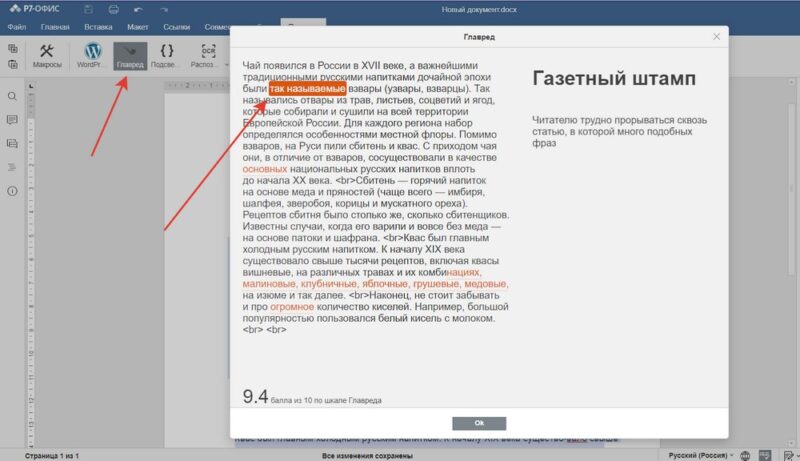Viewport: 800px width, 461px height.
Task: Click the Главред plugin button
Action: (130, 55)
